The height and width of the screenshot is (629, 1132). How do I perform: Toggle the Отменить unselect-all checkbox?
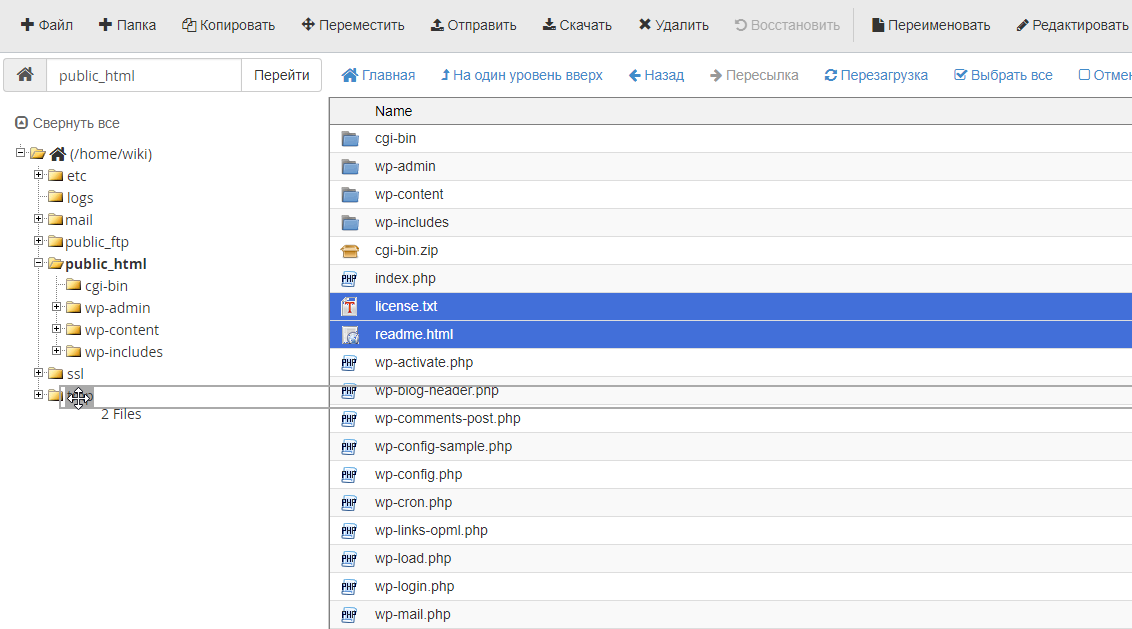1084,75
